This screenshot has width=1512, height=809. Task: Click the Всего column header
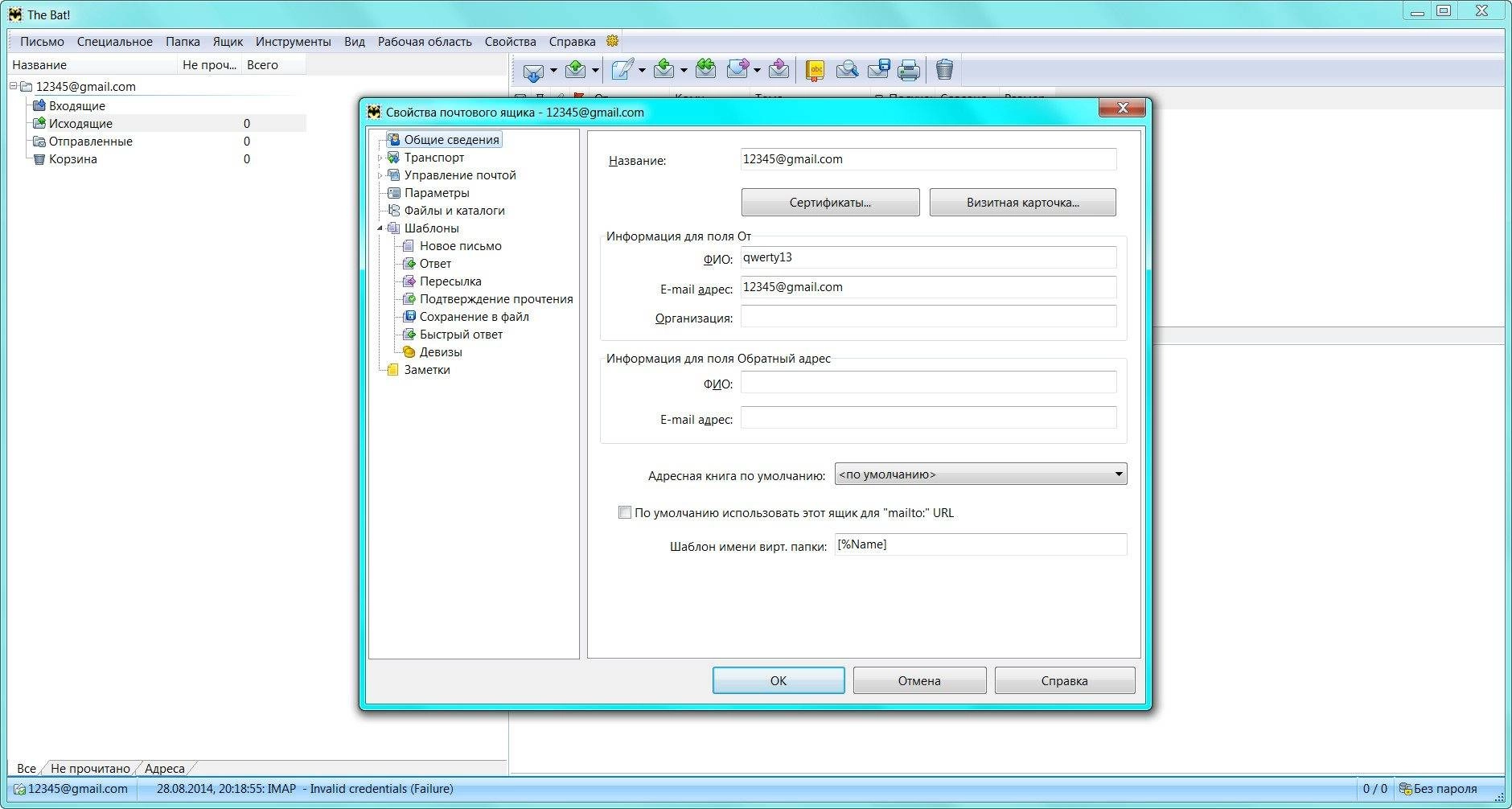click(x=272, y=65)
